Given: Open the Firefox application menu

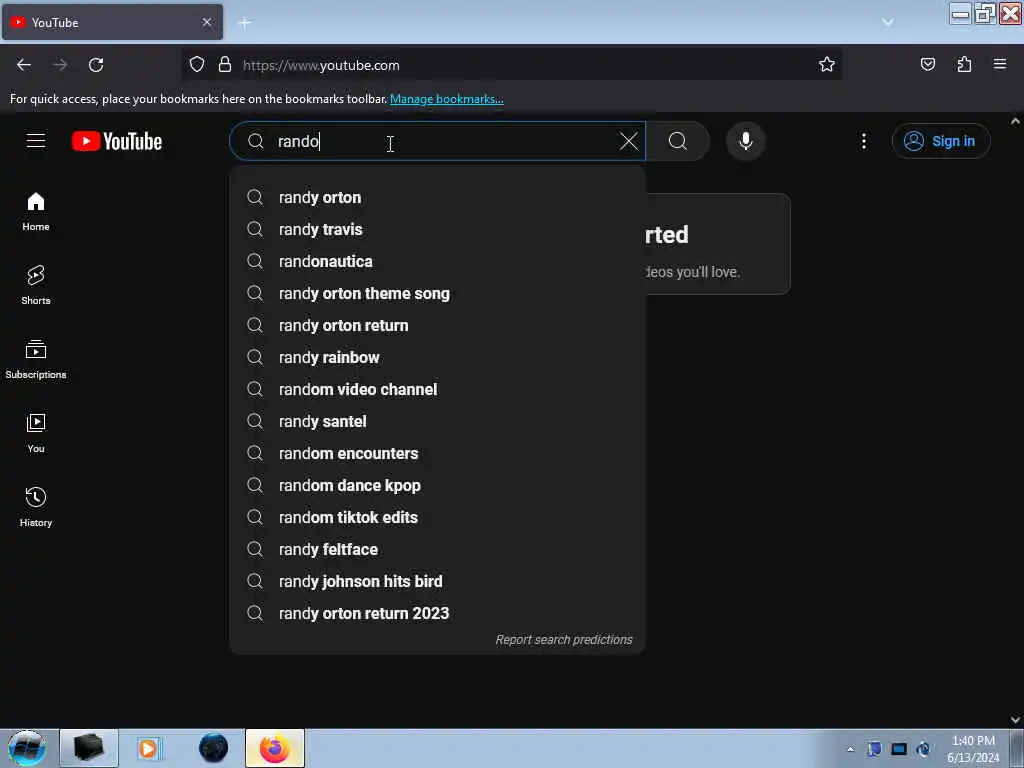Looking at the screenshot, I should pos(1000,65).
